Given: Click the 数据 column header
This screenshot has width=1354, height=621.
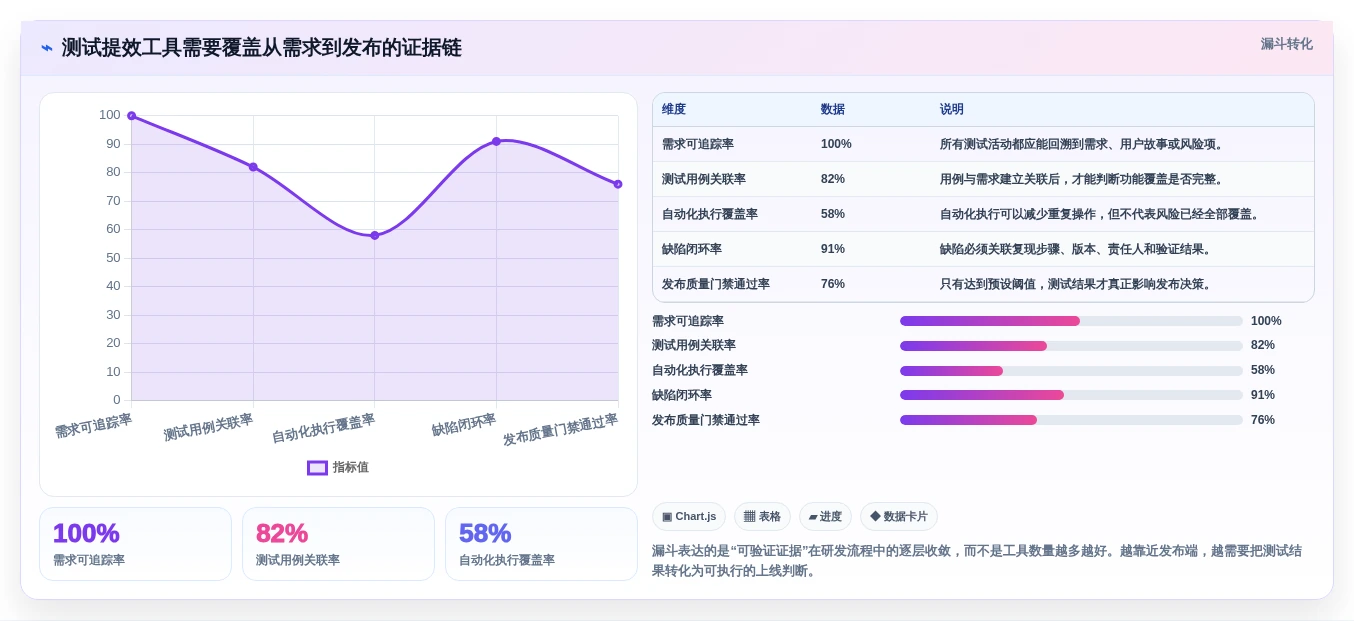Looking at the screenshot, I should 833,109.
